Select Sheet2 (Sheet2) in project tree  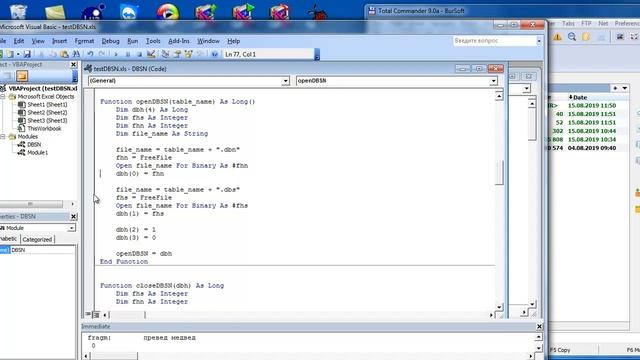[47, 113]
